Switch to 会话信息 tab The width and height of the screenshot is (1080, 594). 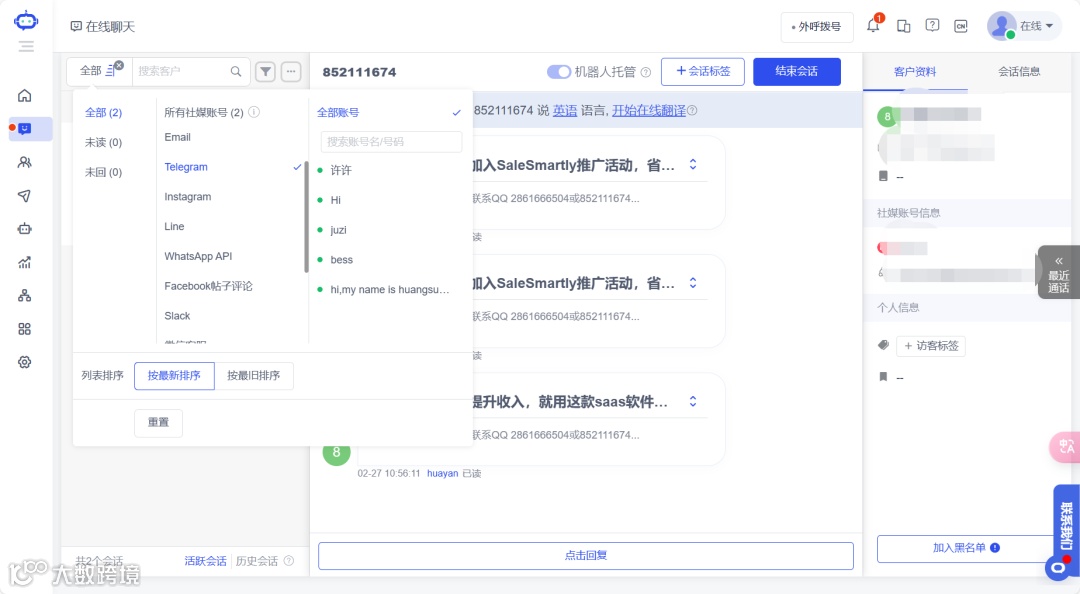tap(1019, 72)
